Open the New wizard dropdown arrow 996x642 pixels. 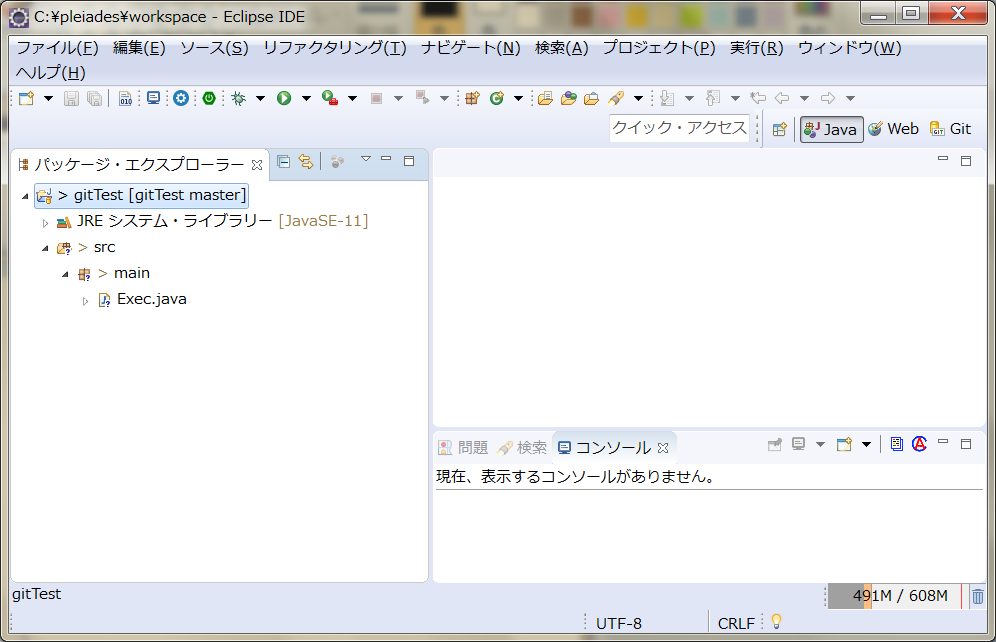[48, 98]
